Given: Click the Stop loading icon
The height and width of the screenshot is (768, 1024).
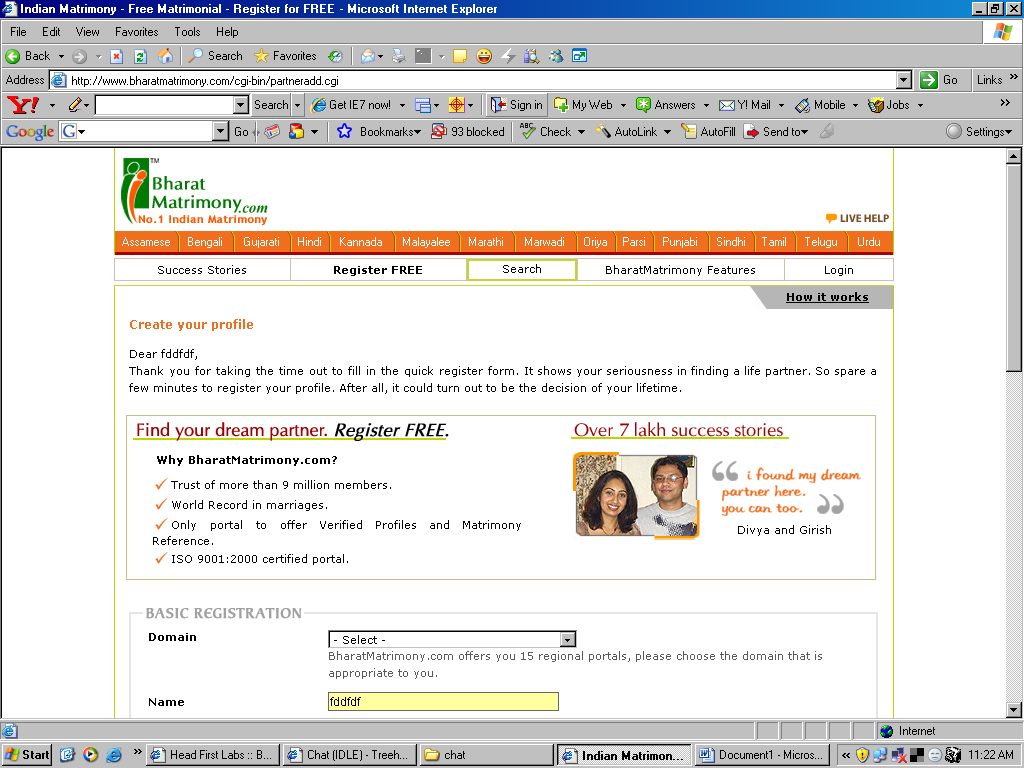Looking at the screenshot, I should [116, 56].
